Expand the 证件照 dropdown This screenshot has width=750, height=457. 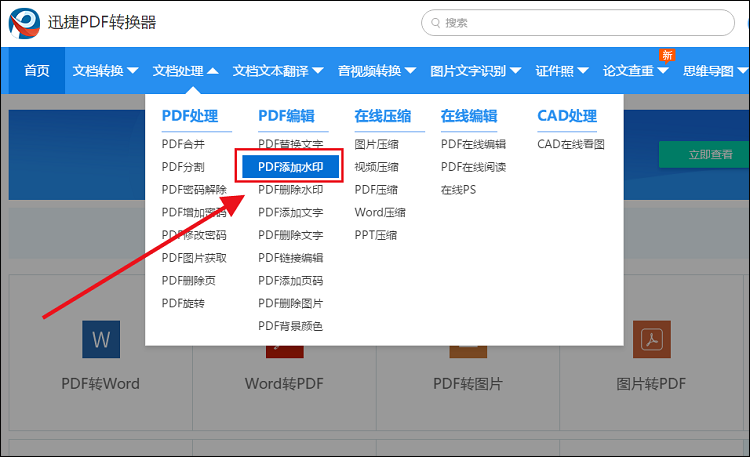coord(562,71)
